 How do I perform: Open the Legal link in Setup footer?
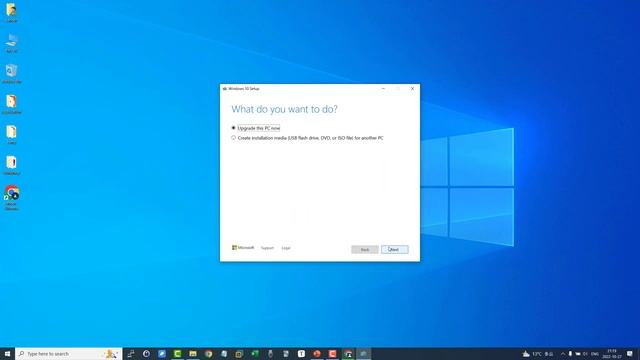coord(286,248)
